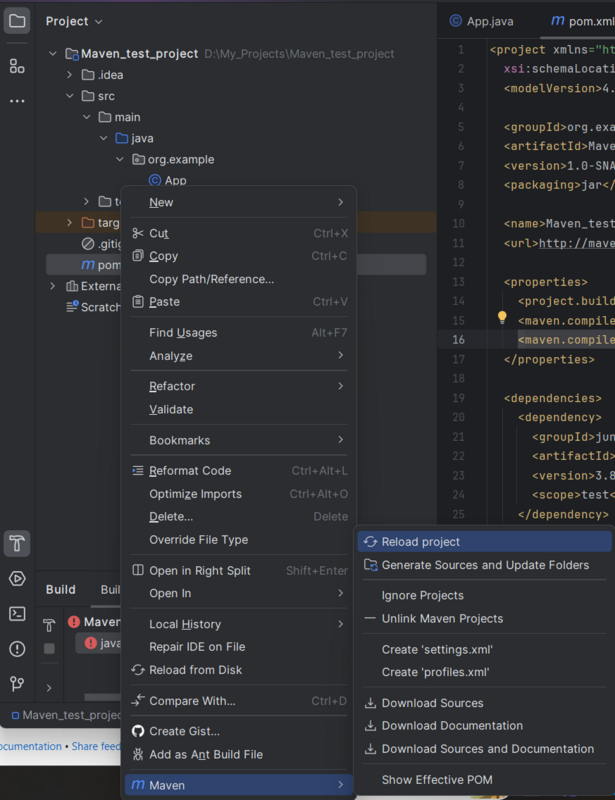Open the Git tool window icon

click(x=17, y=683)
